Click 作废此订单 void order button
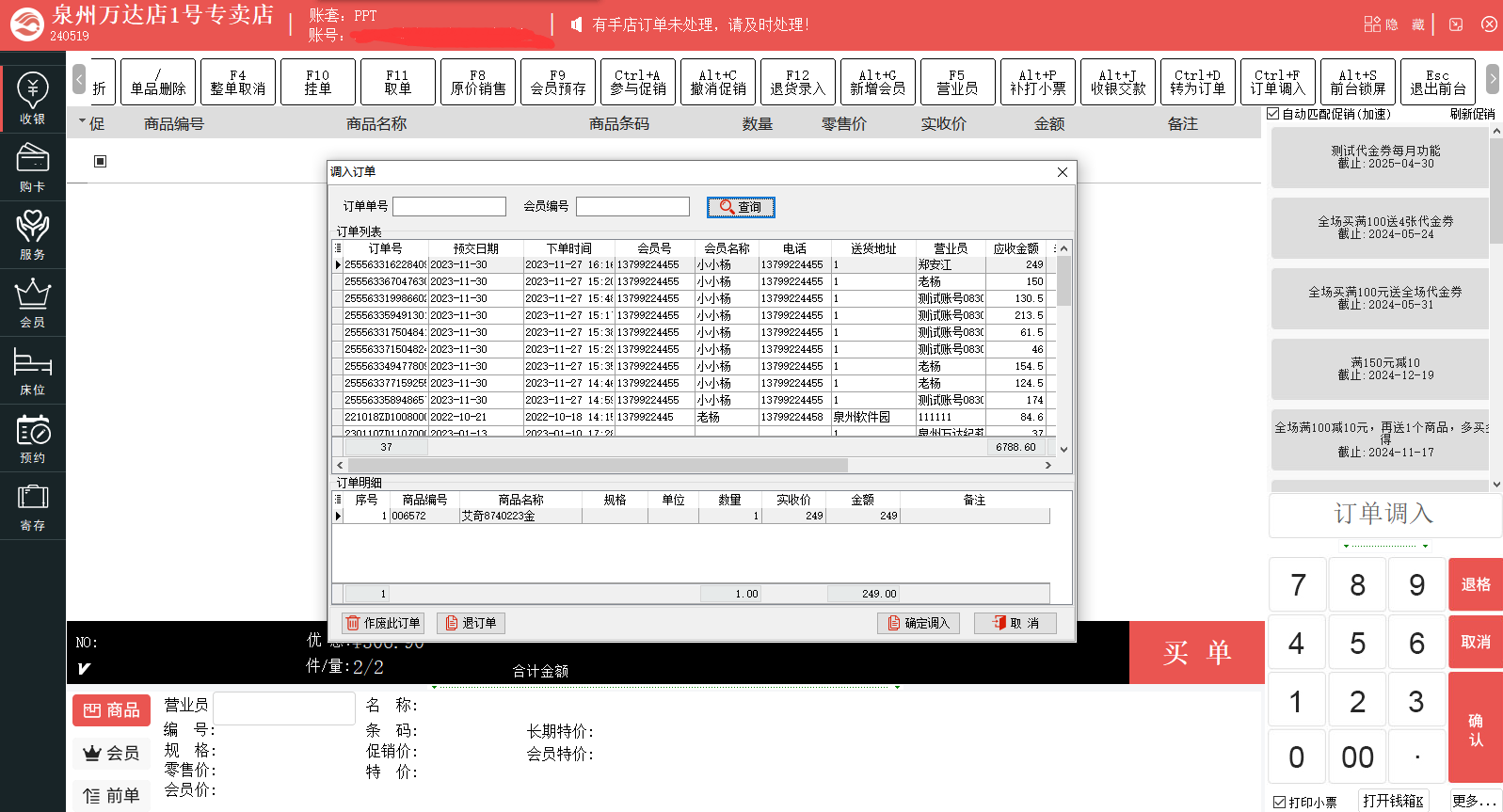The height and width of the screenshot is (812, 1503). 383,623
